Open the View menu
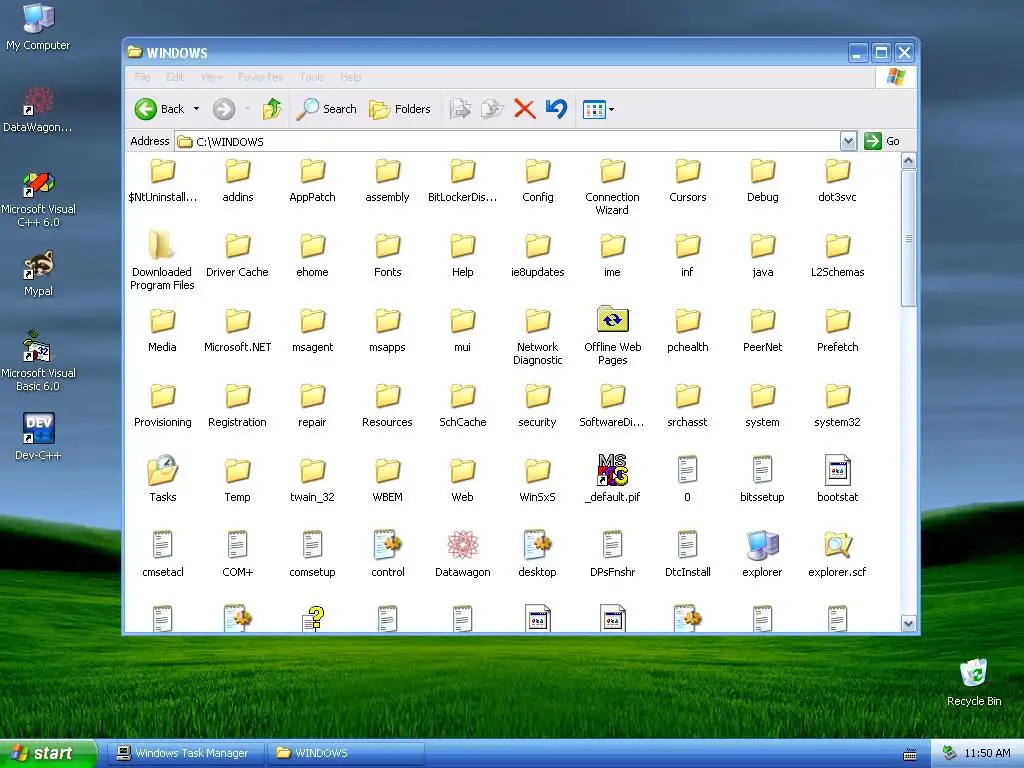 point(211,77)
